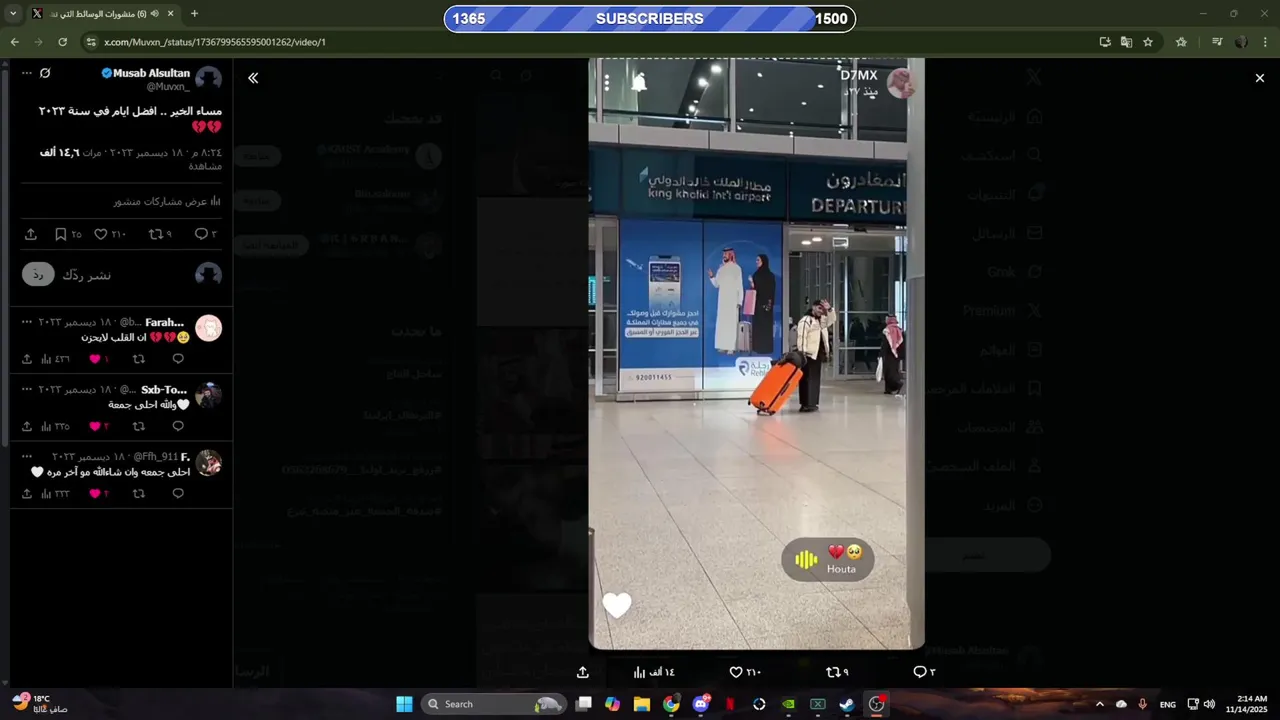Repost Sxb-To's reply
This screenshot has width=1280, height=720.
(139, 426)
